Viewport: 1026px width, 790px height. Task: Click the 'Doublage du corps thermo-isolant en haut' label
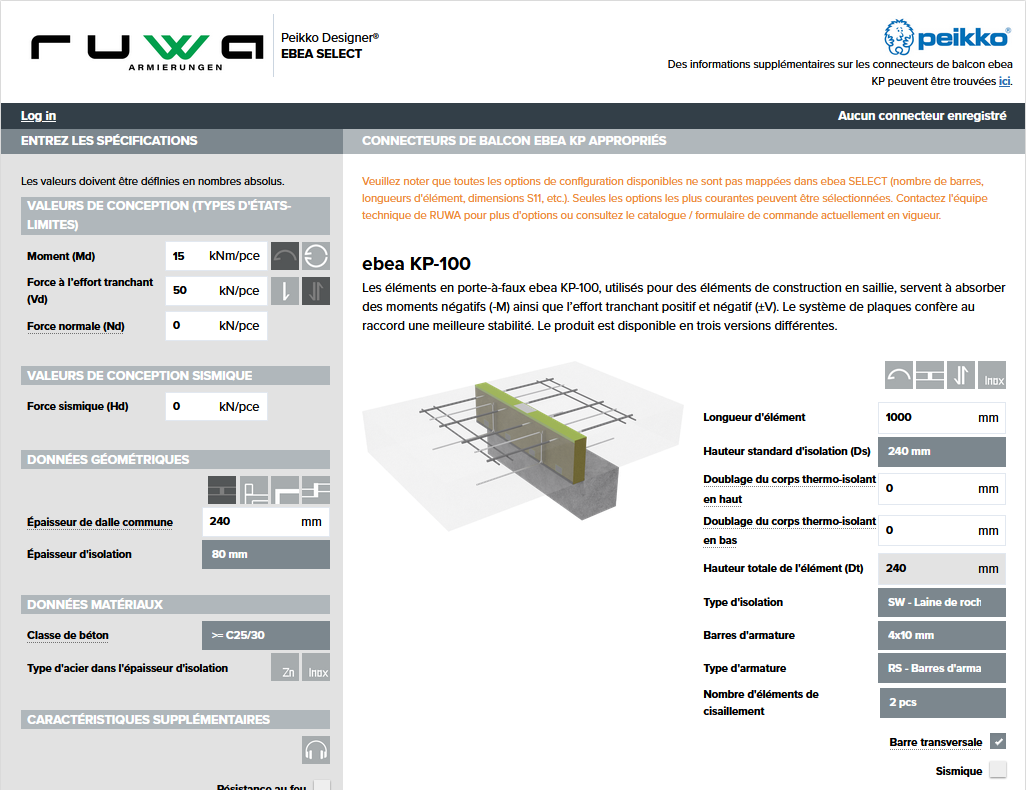tap(789, 489)
